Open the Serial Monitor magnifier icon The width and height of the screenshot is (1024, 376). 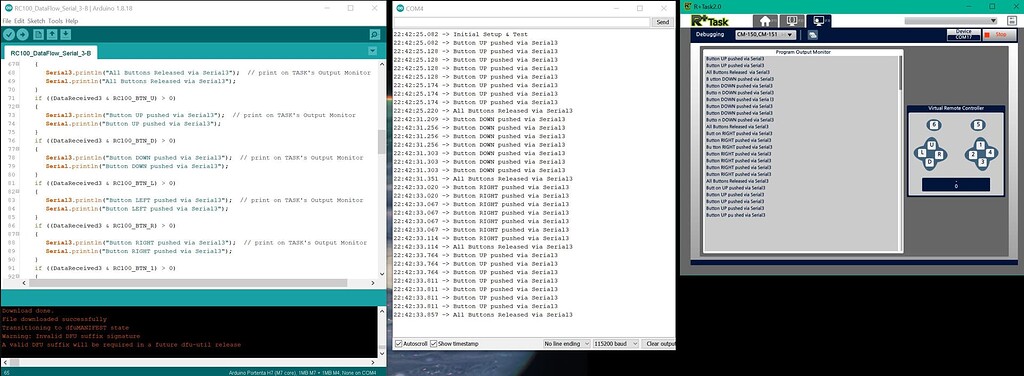pos(374,35)
